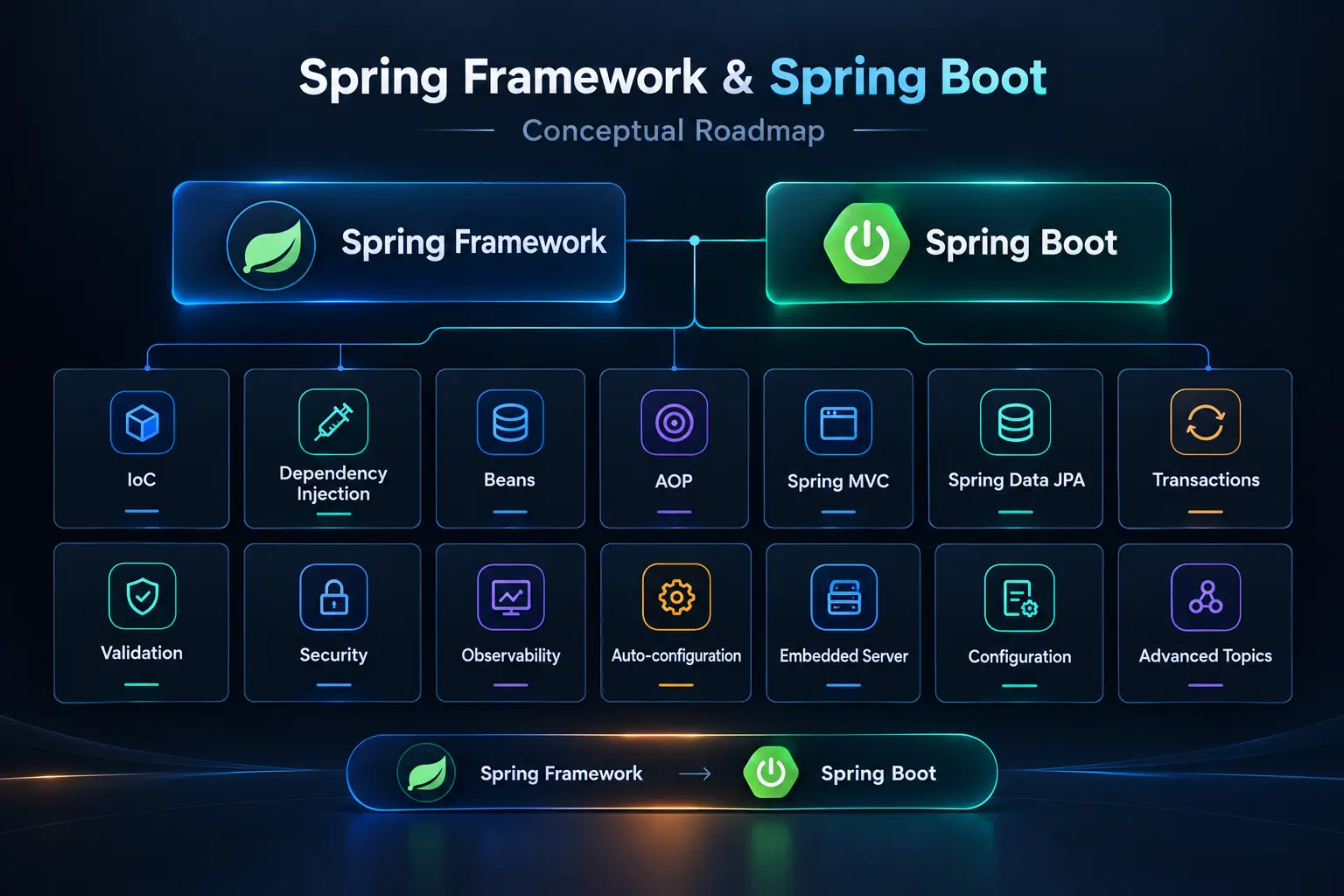Click the blue Spring Boot words in the title
The width and height of the screenshot is (1344, 896).
[908, 79]
